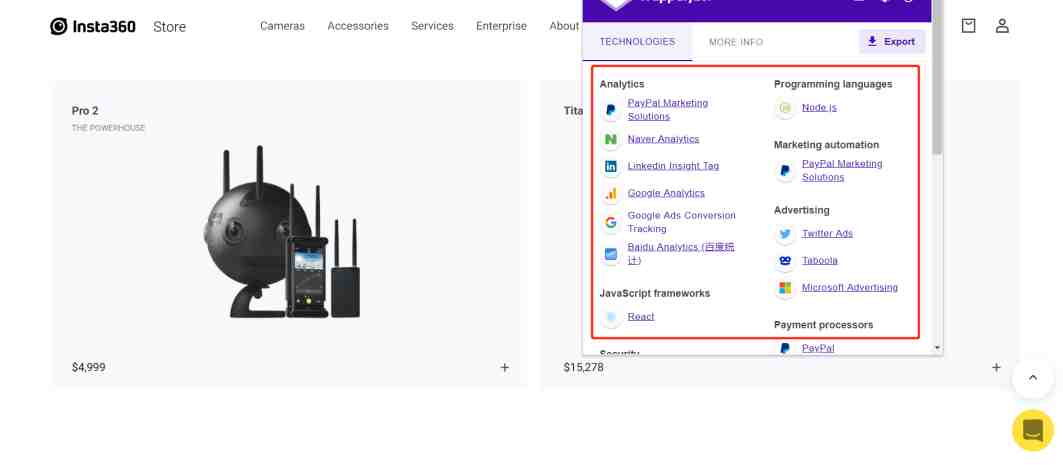
Task: Click the Twitter Ads bird icon
Action: (785, 234)
